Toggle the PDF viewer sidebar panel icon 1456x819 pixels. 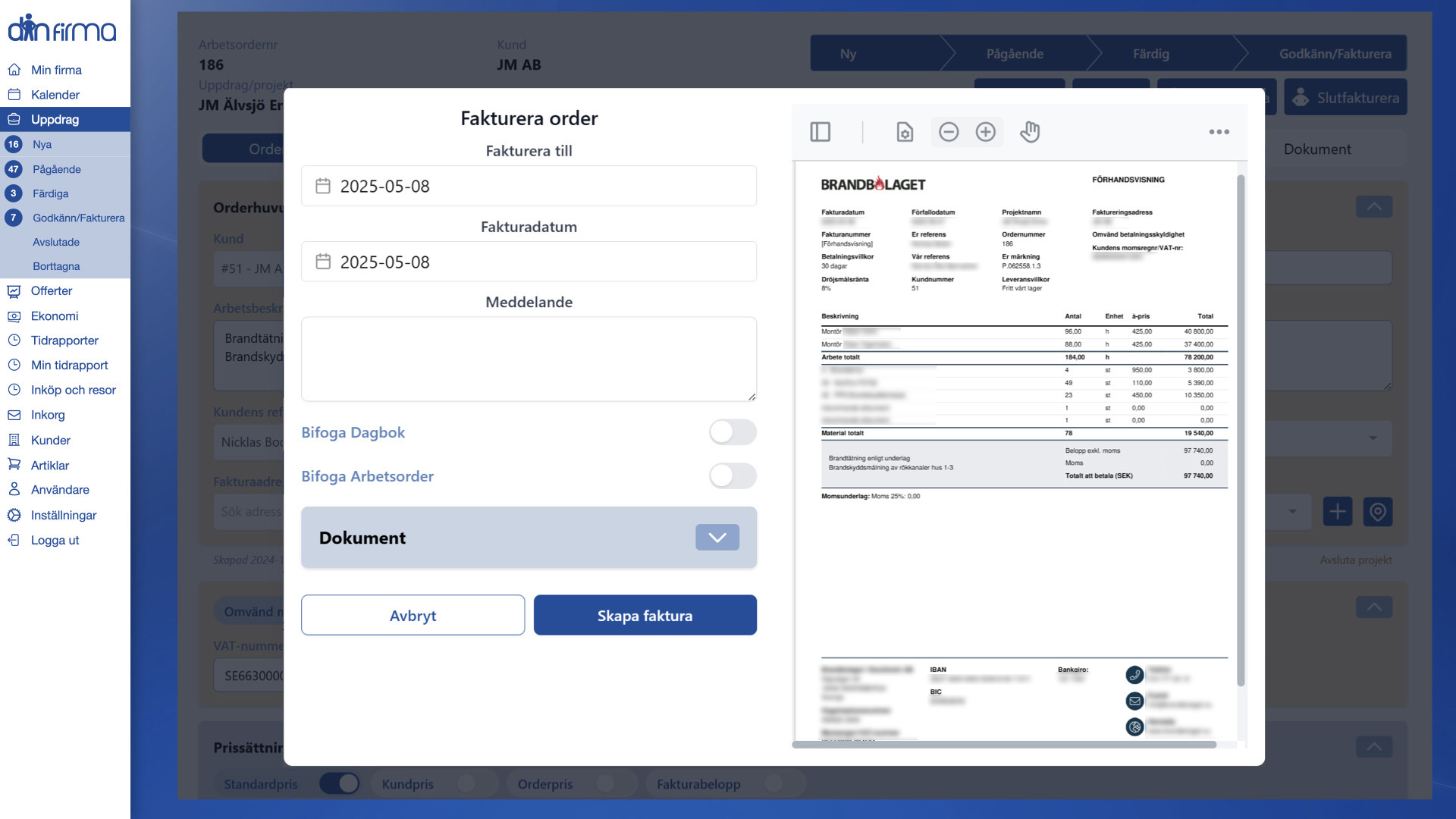click(x=820, y=132)
